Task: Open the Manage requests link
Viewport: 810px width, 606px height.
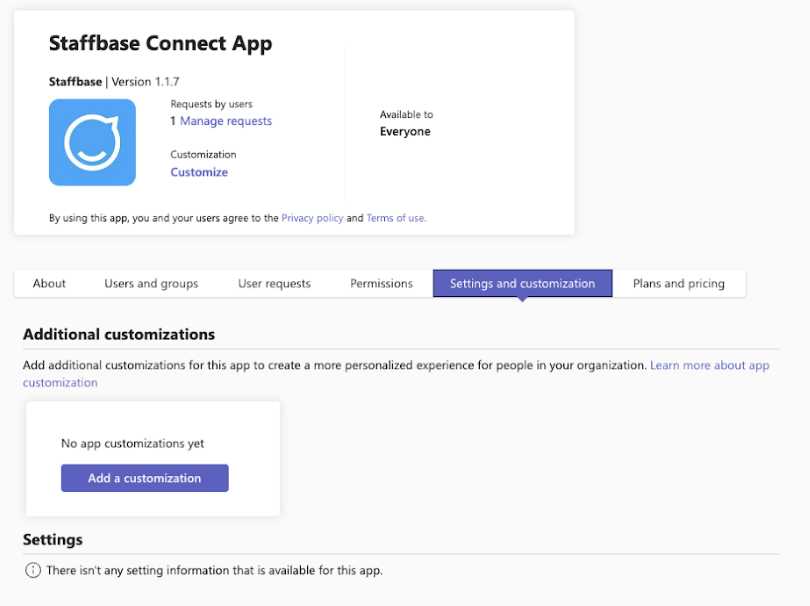Action: point(226,121)
